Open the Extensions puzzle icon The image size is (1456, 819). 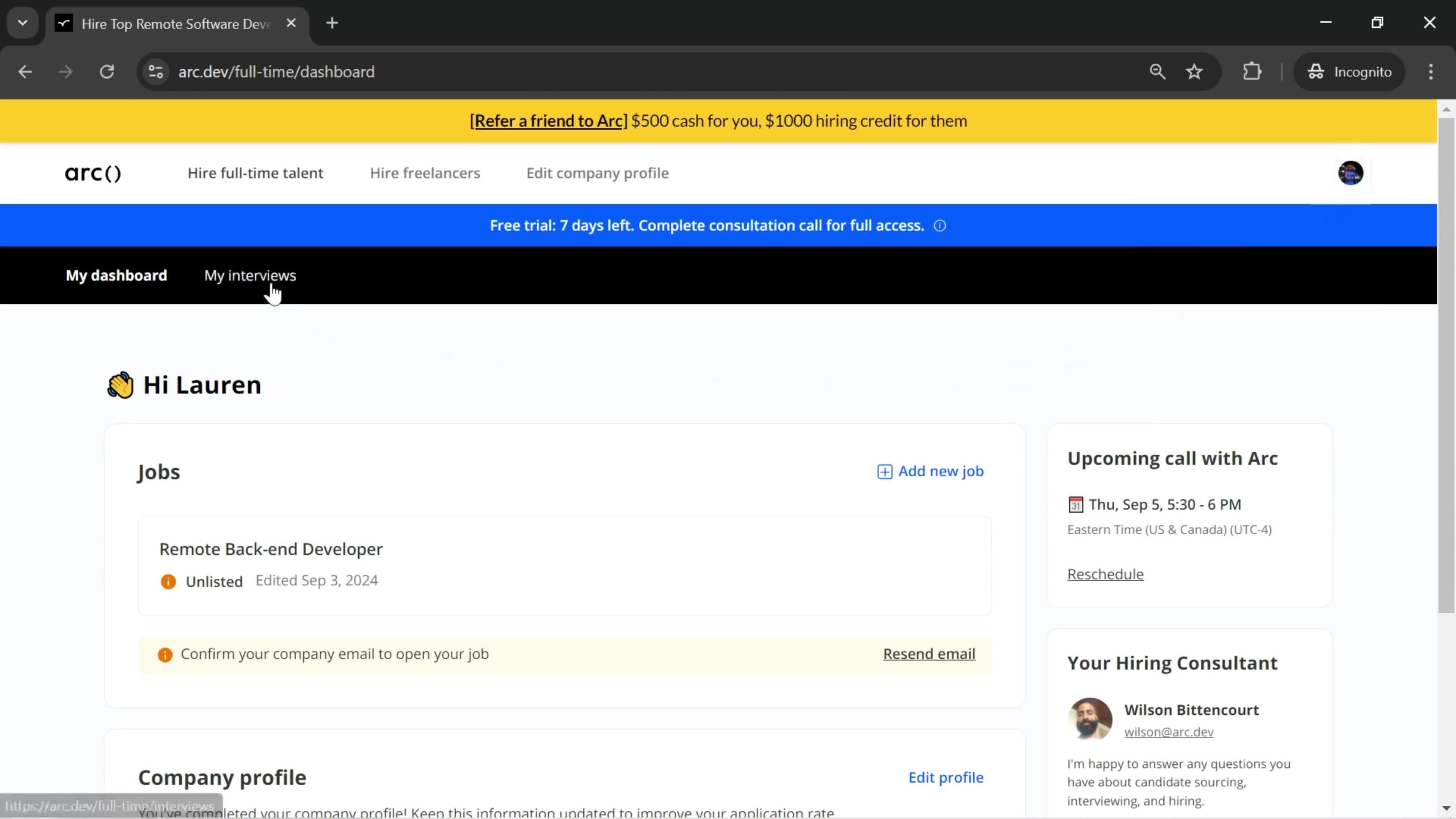[1252, 72]
